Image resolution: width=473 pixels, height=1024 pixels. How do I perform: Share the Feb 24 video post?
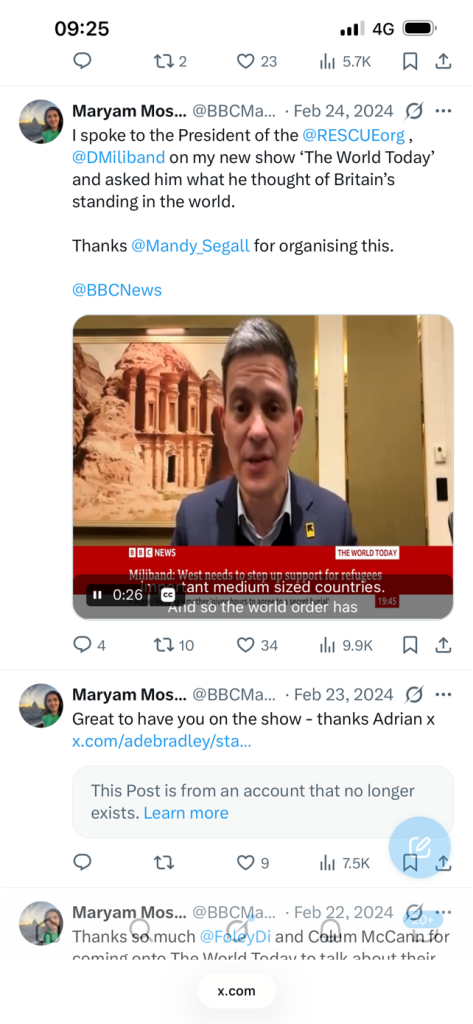pyautogui.click(x=444, y=645)
